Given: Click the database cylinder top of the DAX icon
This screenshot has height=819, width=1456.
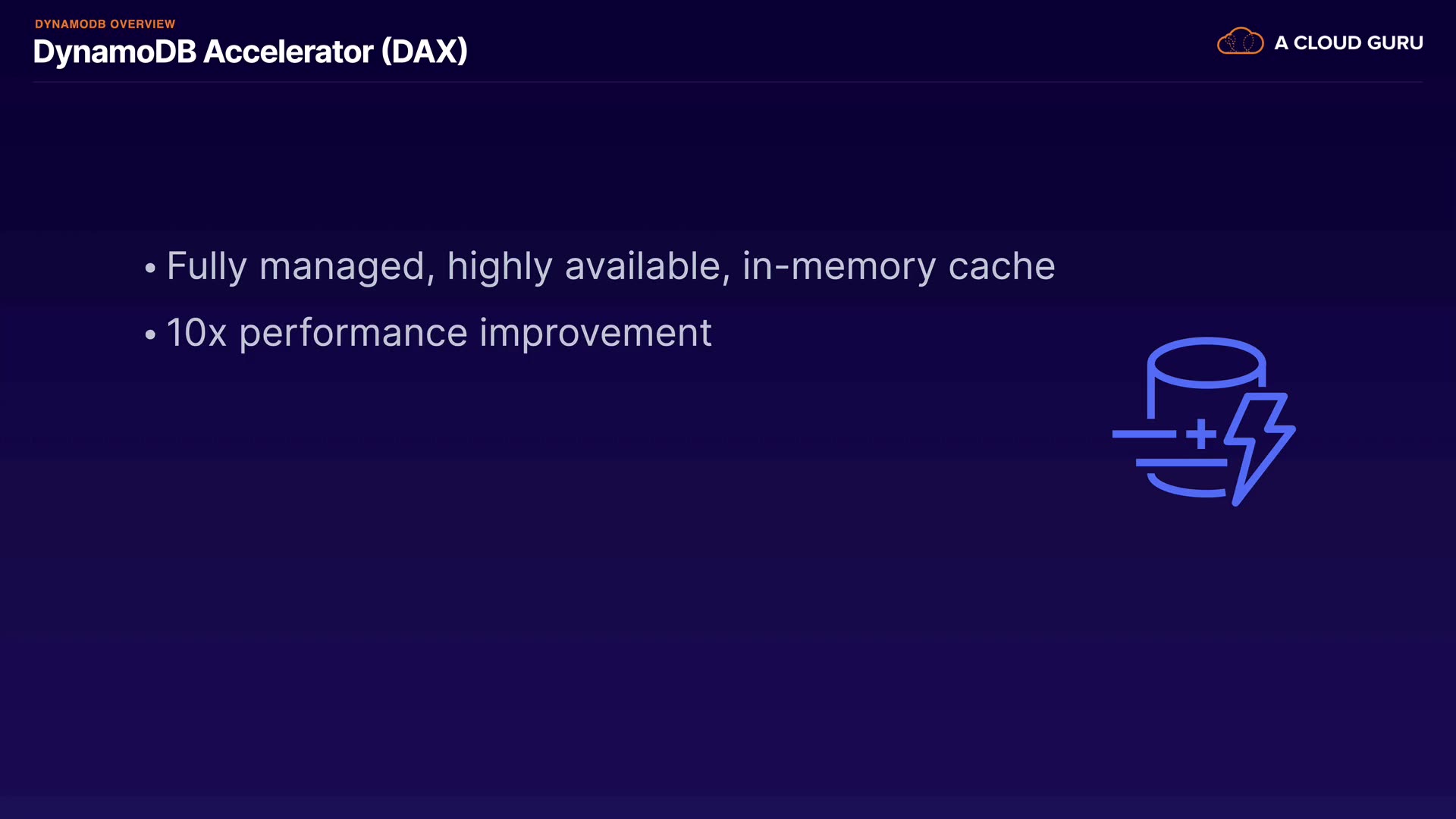Looking at the screenshot, I should [x=1206, y=362].
